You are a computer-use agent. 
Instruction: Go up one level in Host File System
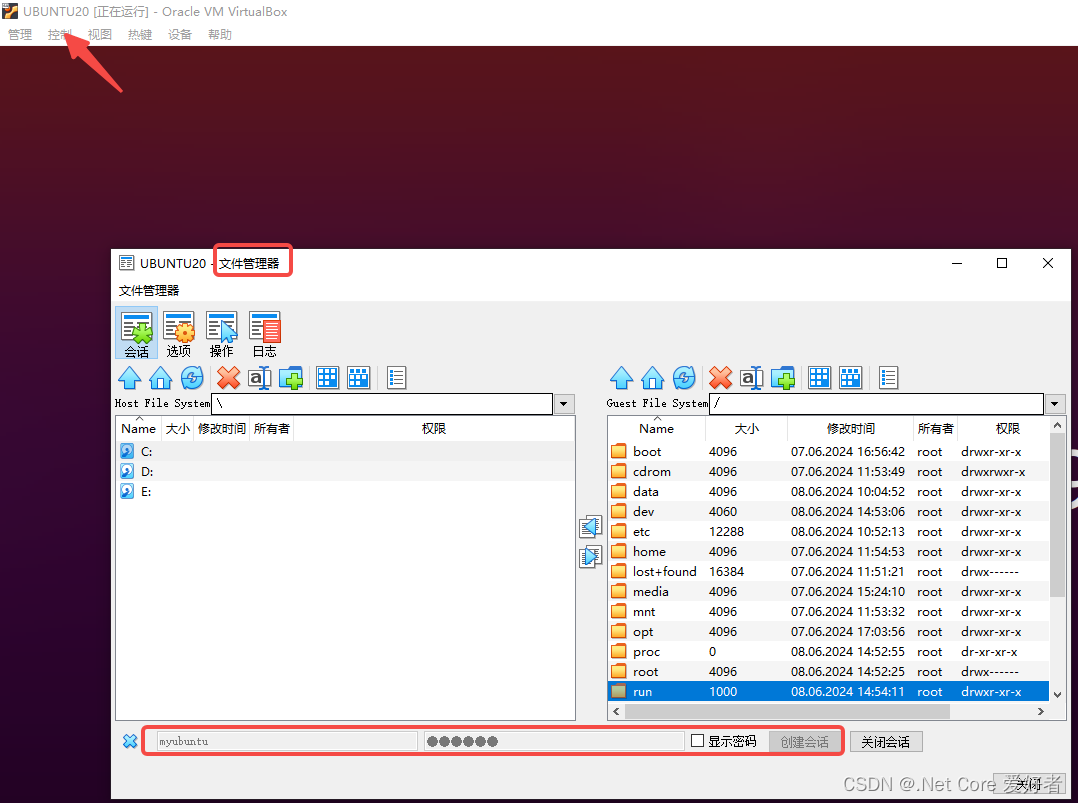pyautogui.click(x=130, y=377)
